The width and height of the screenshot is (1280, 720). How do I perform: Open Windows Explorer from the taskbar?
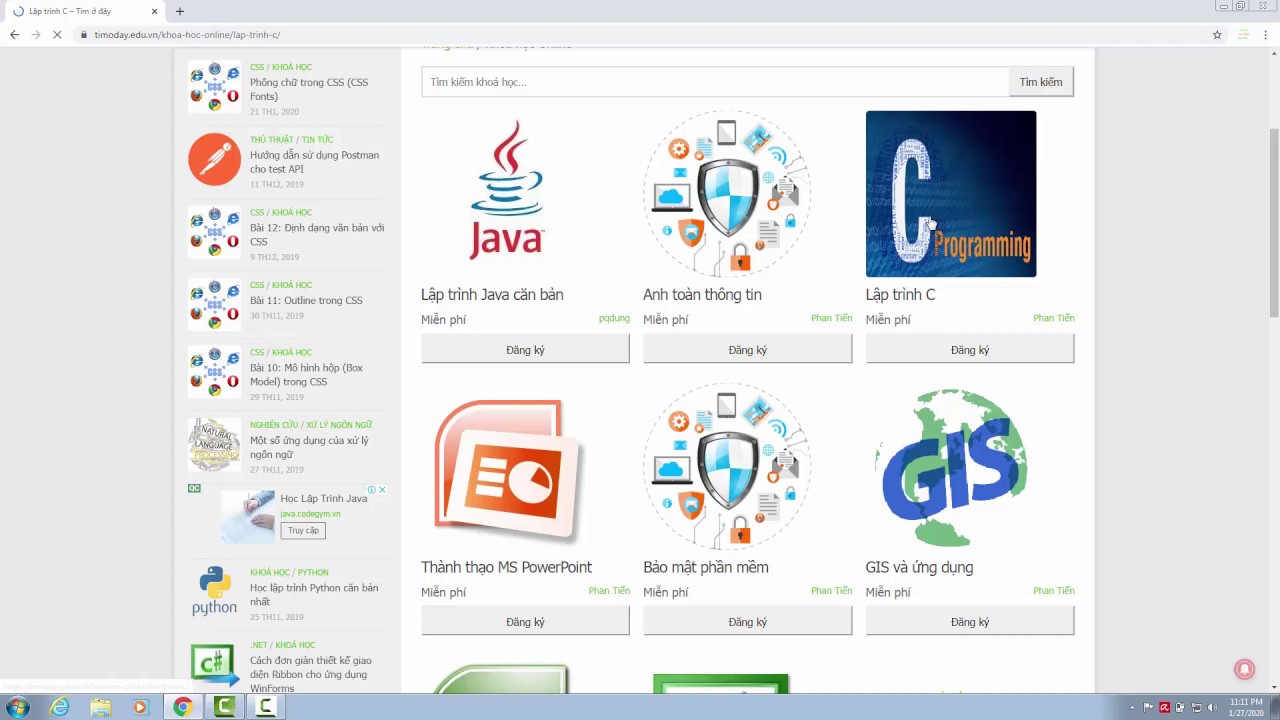pos(100,708)
